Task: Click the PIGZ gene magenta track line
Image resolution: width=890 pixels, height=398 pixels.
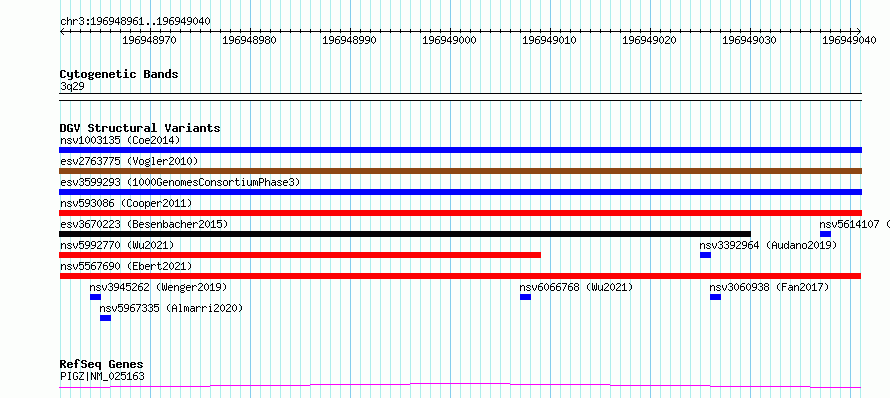Action: [x=460, y=386]
